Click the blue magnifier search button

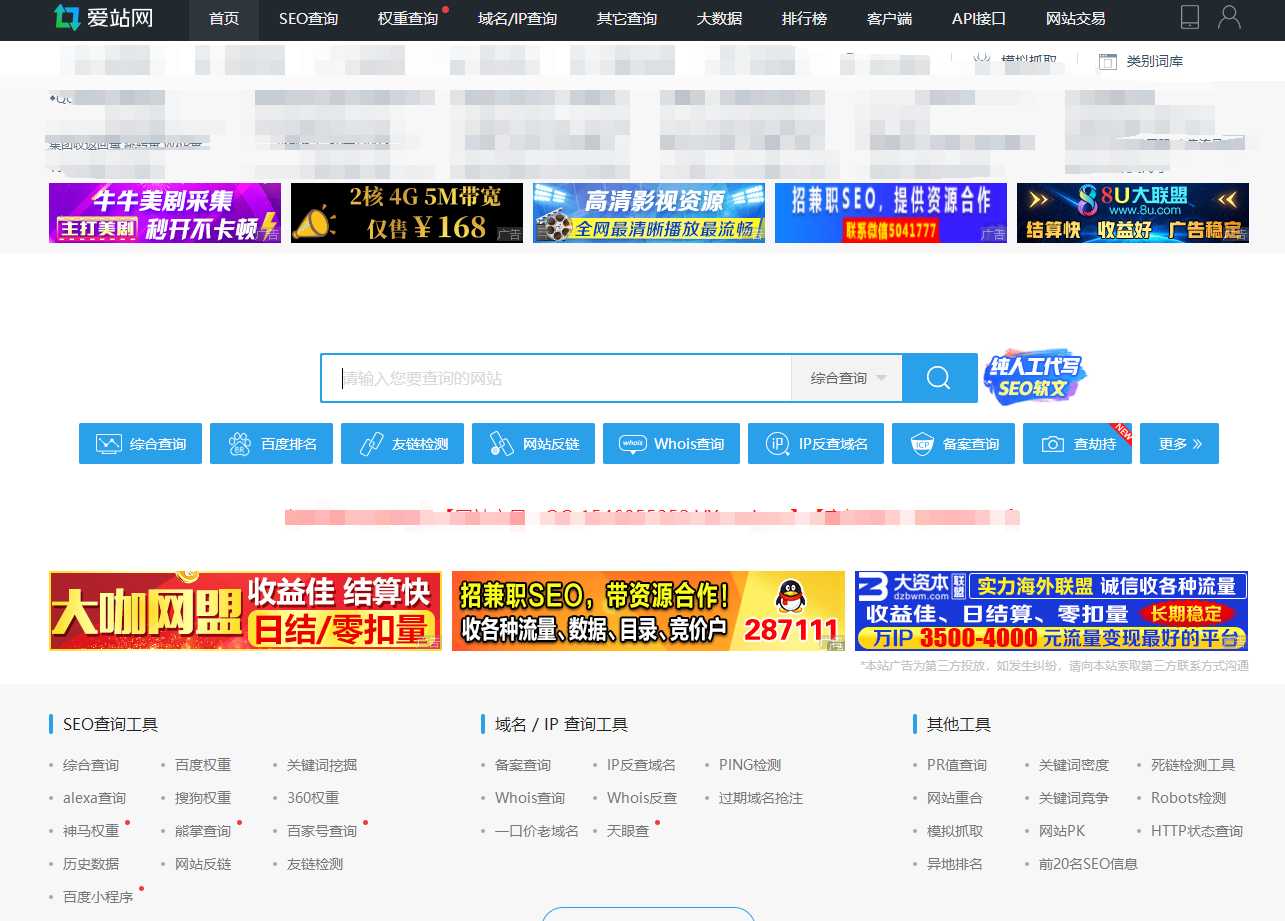[939, 378]
